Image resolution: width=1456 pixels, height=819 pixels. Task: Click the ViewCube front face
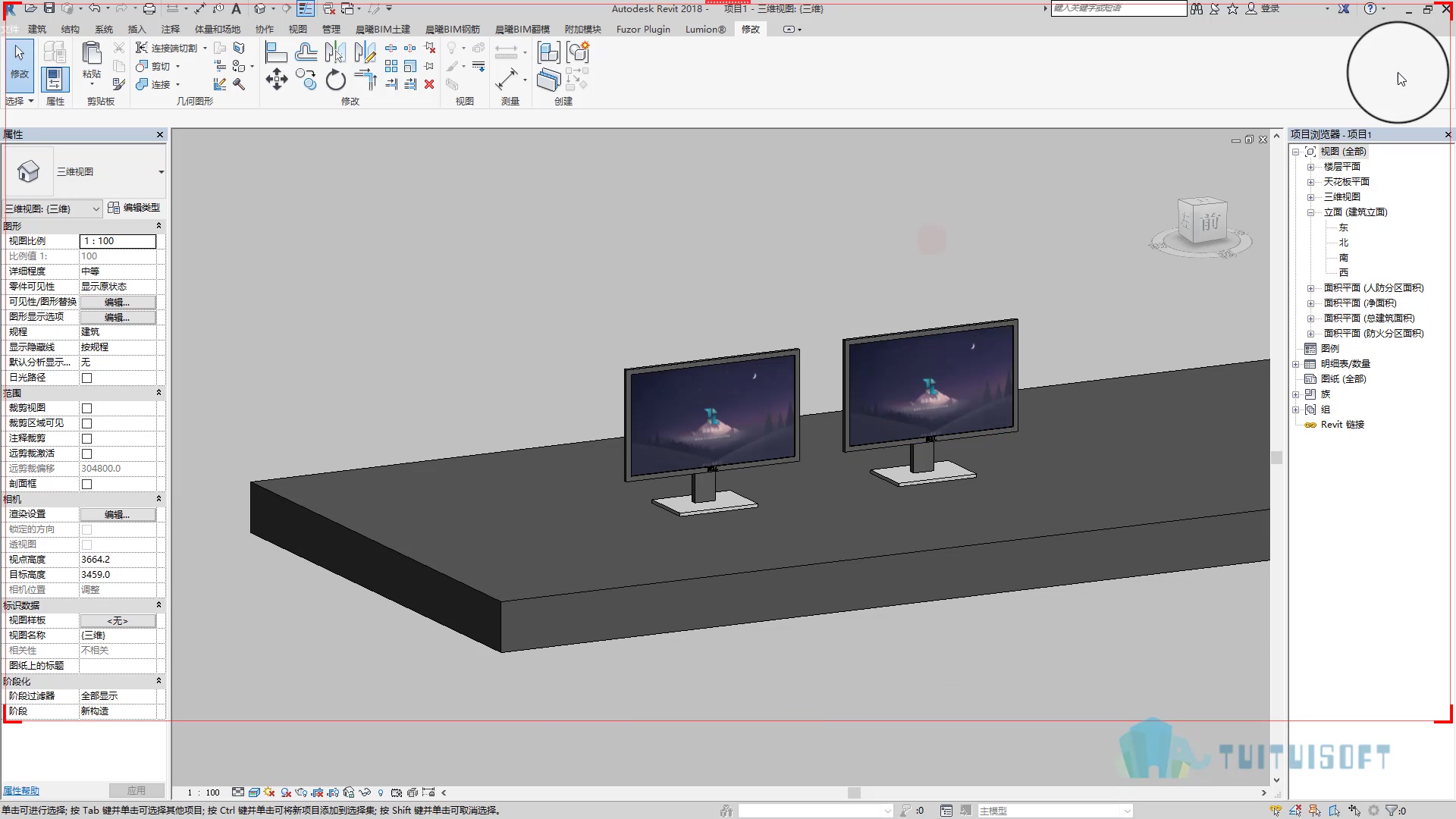pyautogui.click(x=1210, y=222)
